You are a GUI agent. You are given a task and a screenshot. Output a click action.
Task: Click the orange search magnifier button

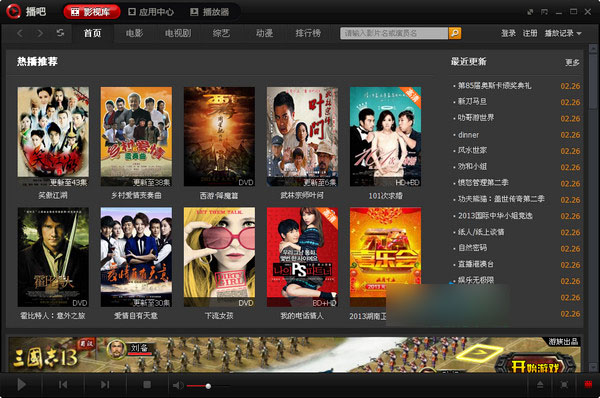(455, 33)
